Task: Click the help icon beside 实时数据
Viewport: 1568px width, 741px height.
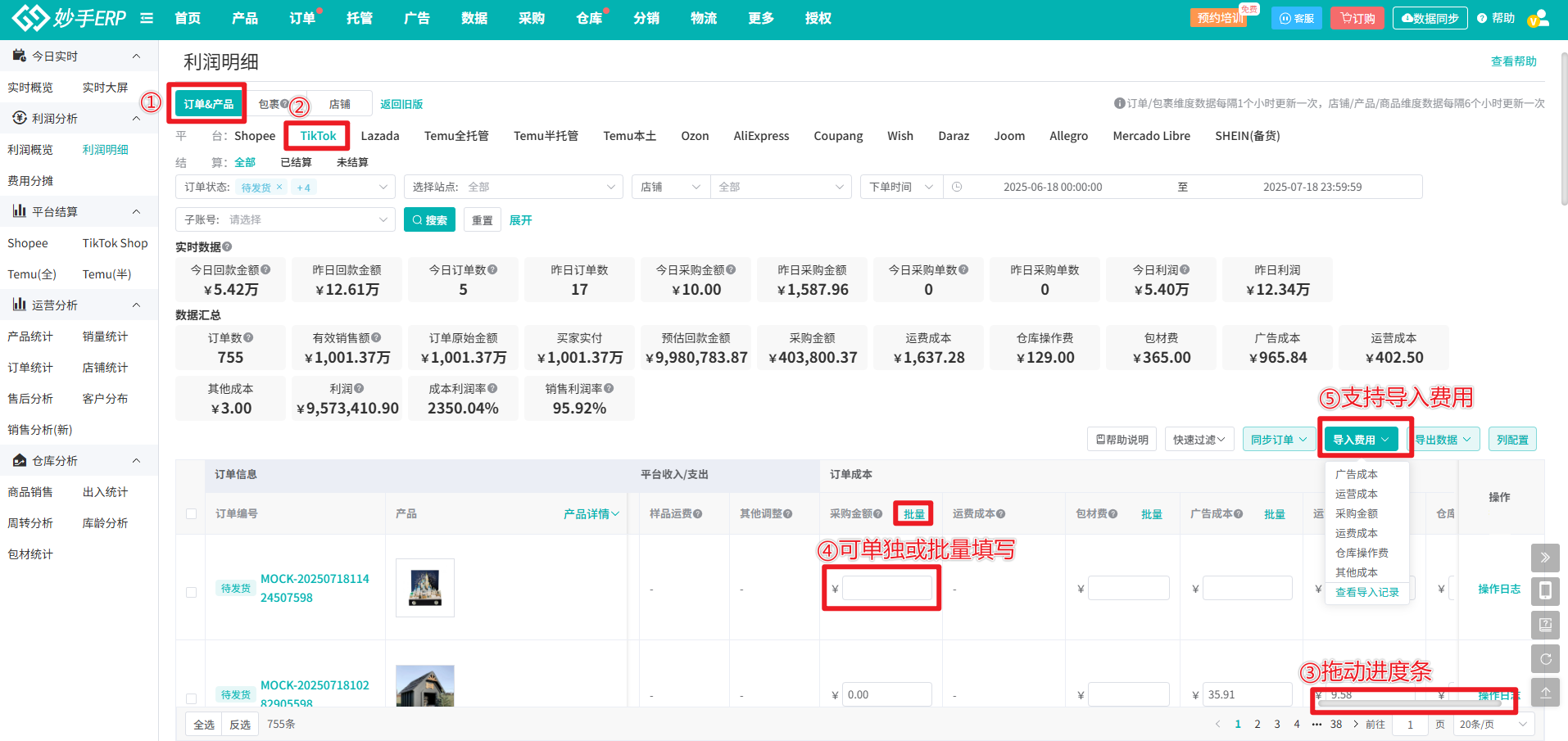Action: 227,246
